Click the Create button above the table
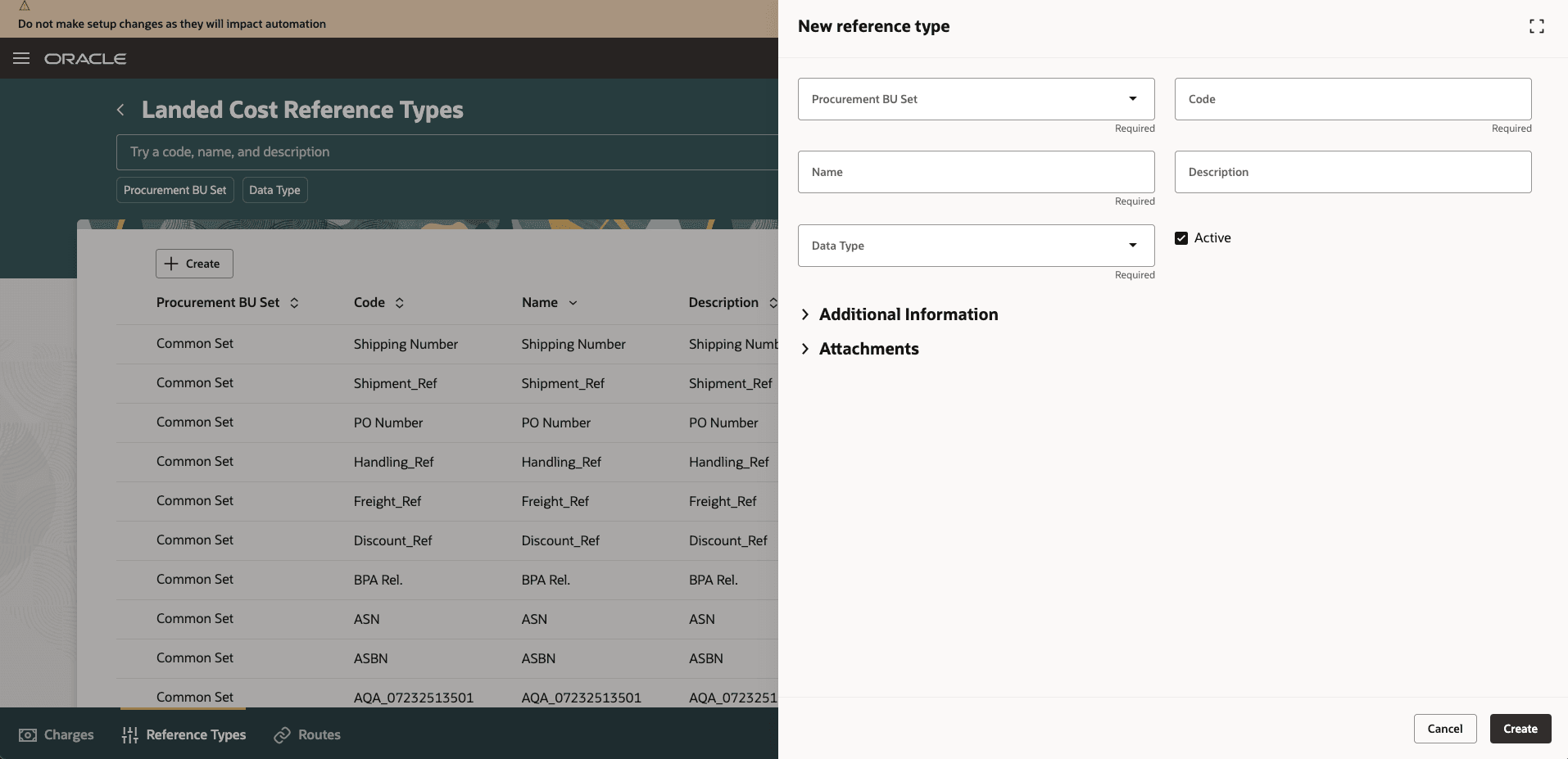The height and width of the screenshot is (759, 1568). (x=194, y=264)
